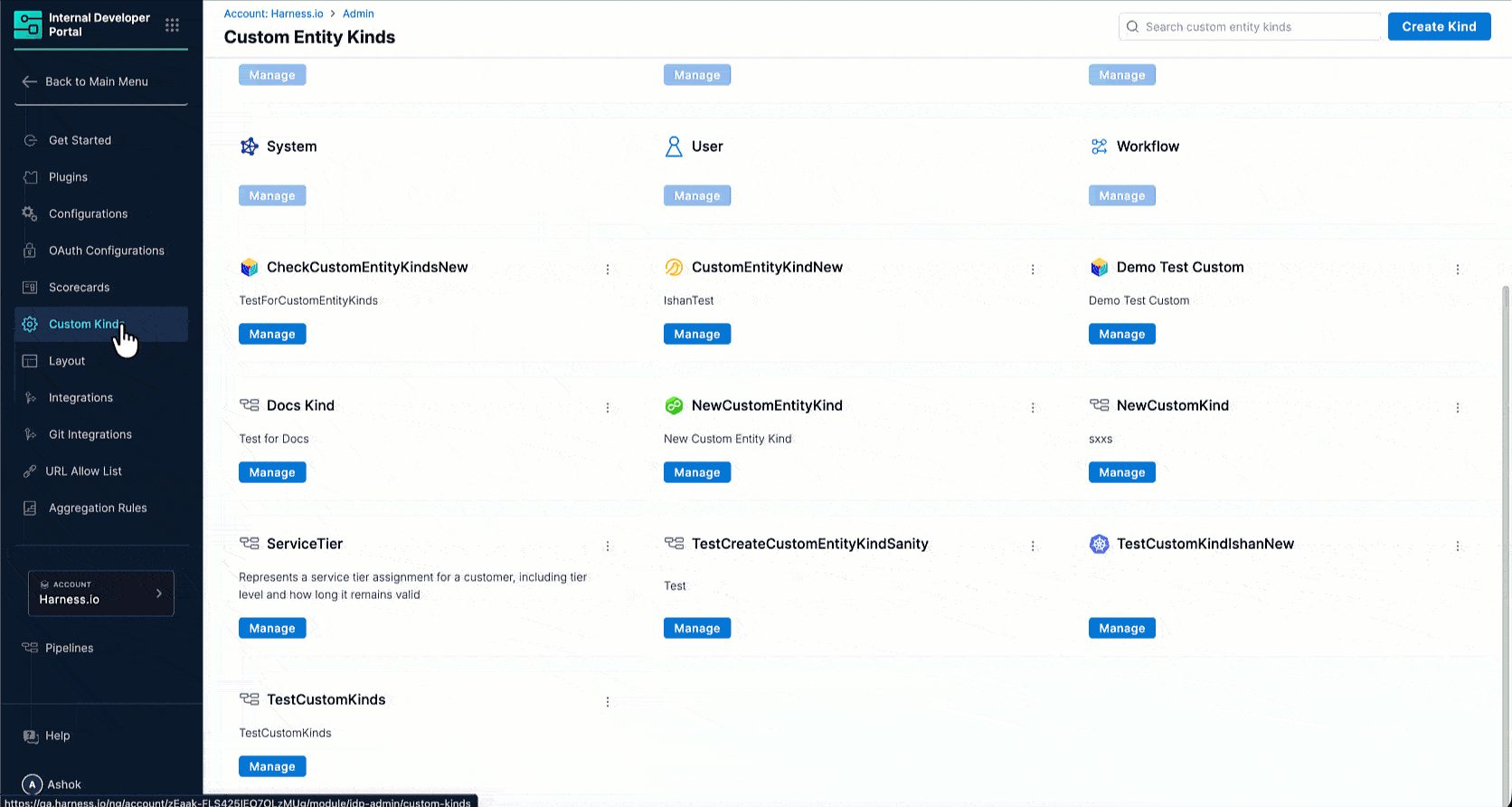Click the User kind icon
This screenshot has width=1512, height=807.
[674, 147]
